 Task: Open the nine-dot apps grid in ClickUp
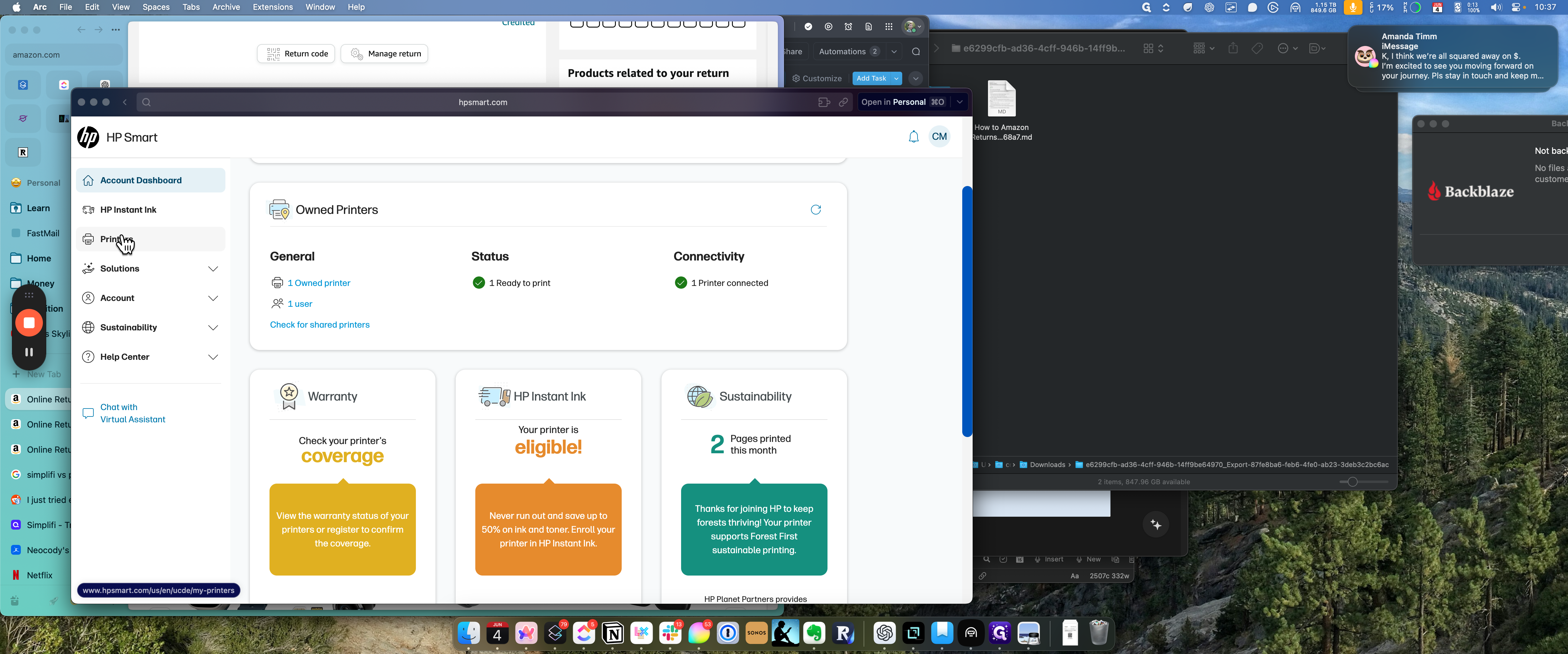889,27
